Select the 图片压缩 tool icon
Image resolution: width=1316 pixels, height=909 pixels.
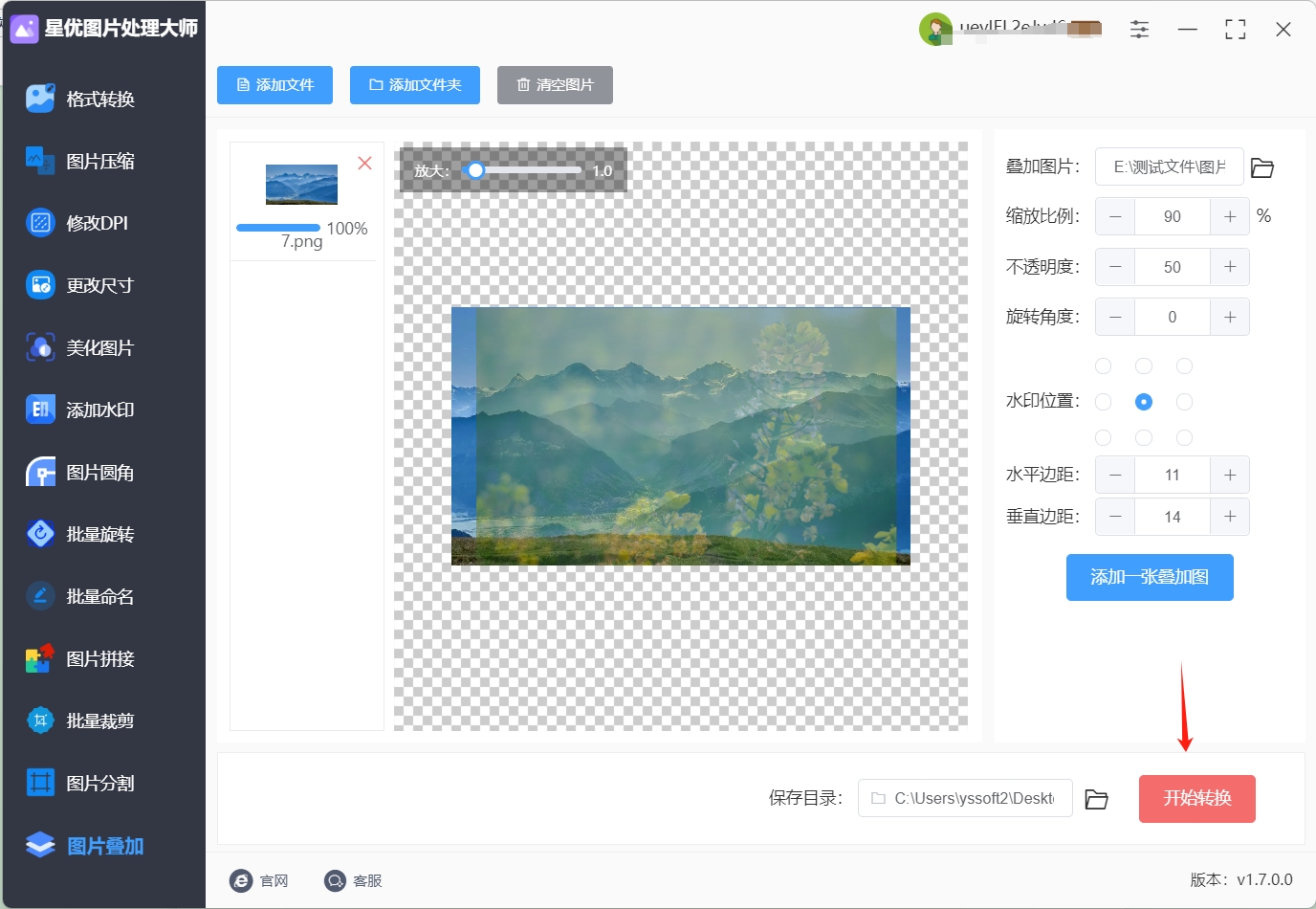[40, 161]
